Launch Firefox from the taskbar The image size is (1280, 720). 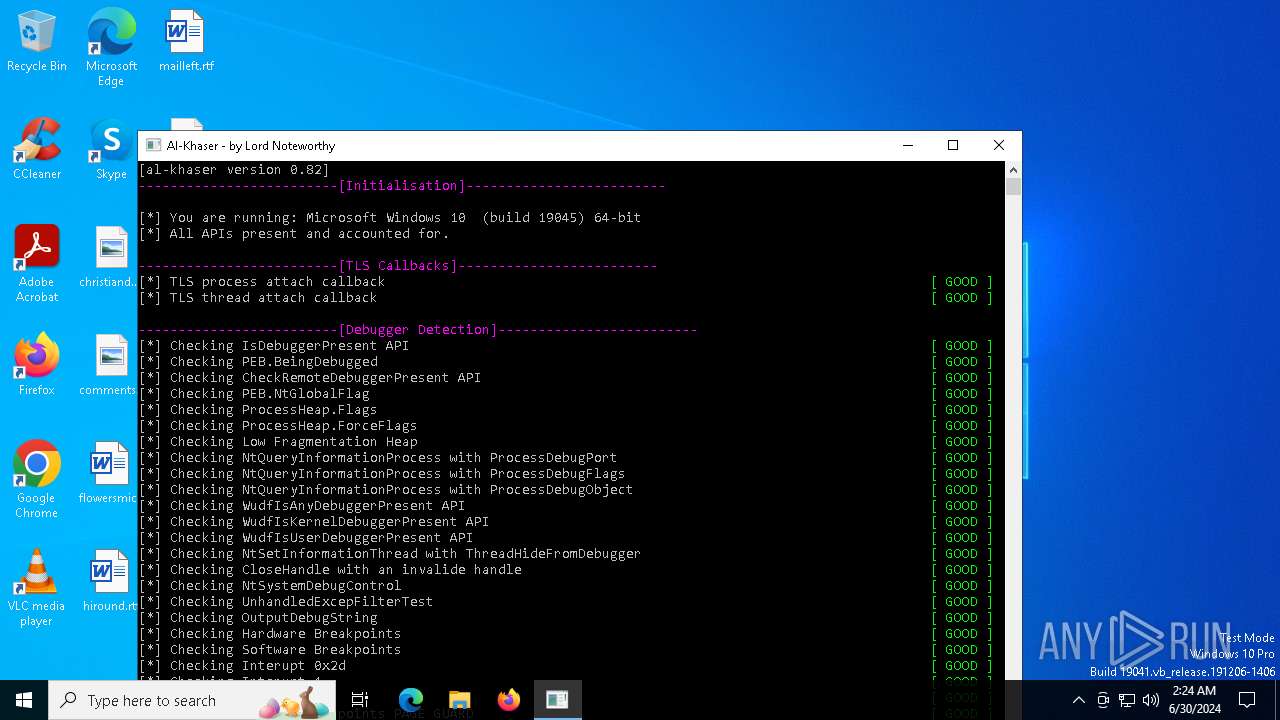coord(509,700)
